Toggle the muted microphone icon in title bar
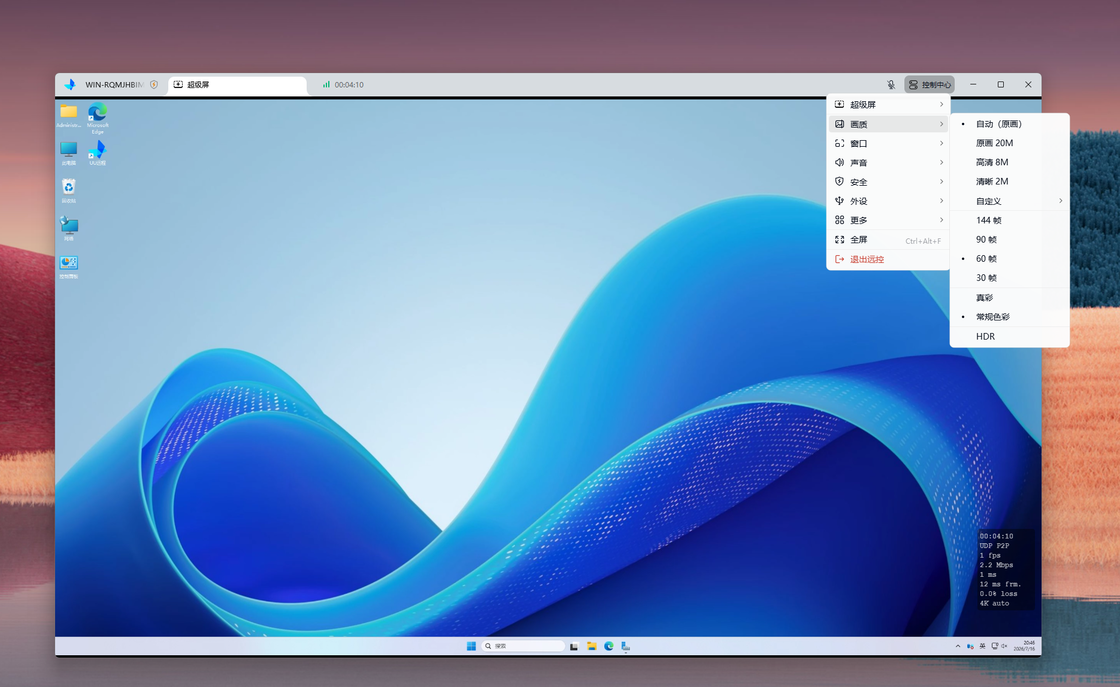Viewport: 1120px width, 687px height. [891, 84]
